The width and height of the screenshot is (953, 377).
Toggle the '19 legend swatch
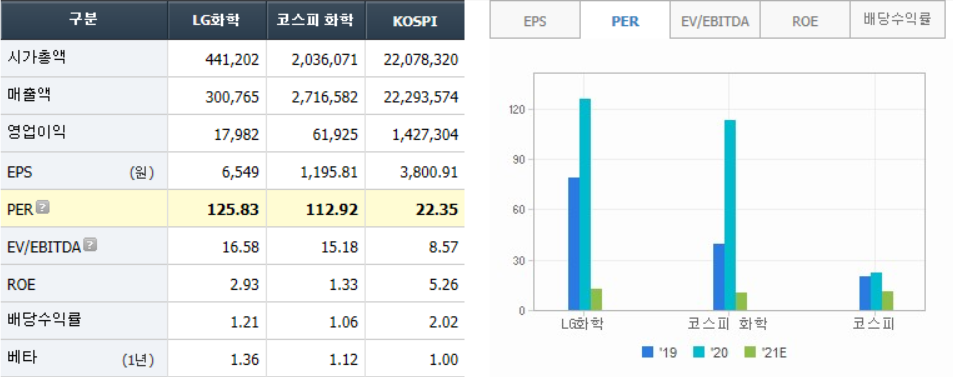pos(647,352)
